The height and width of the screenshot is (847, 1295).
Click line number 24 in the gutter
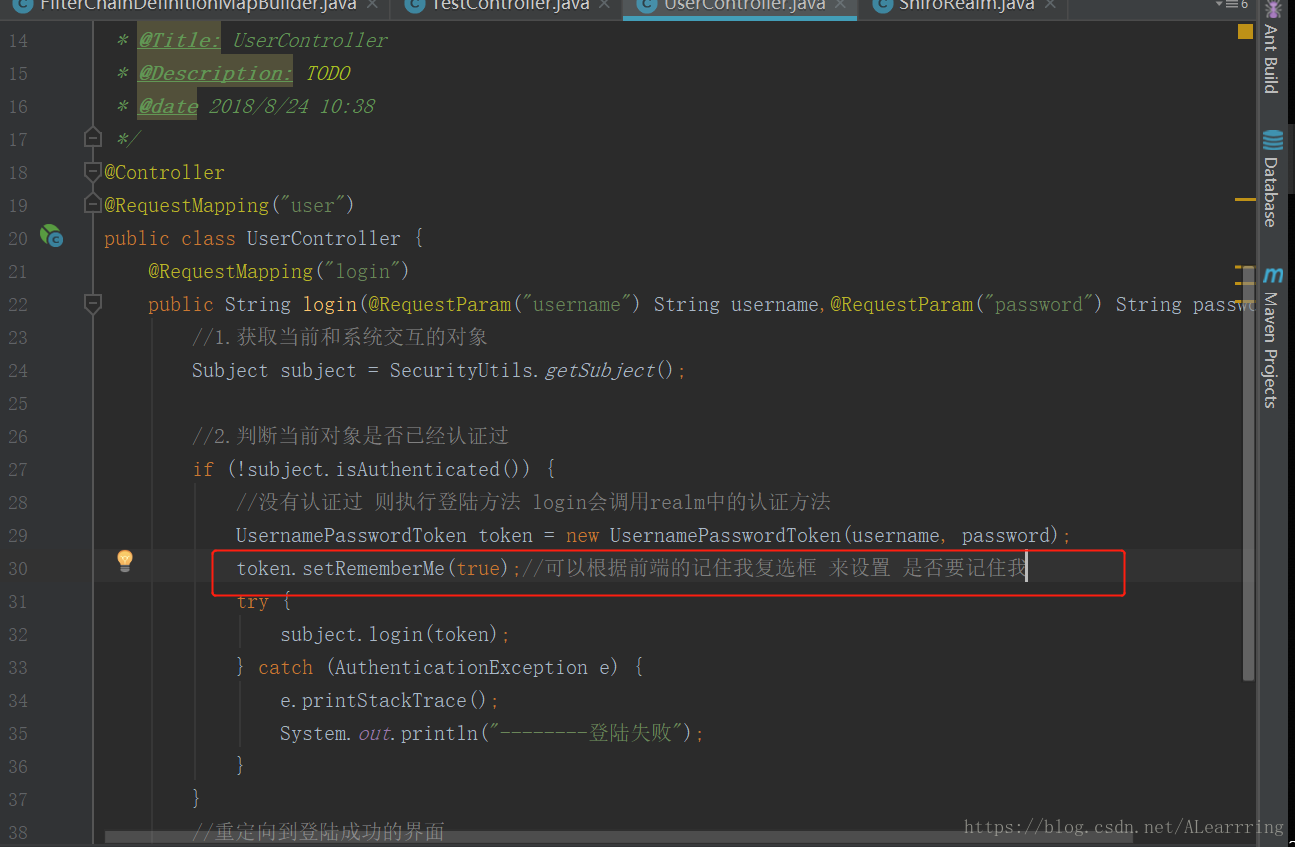tap(18, 370)
